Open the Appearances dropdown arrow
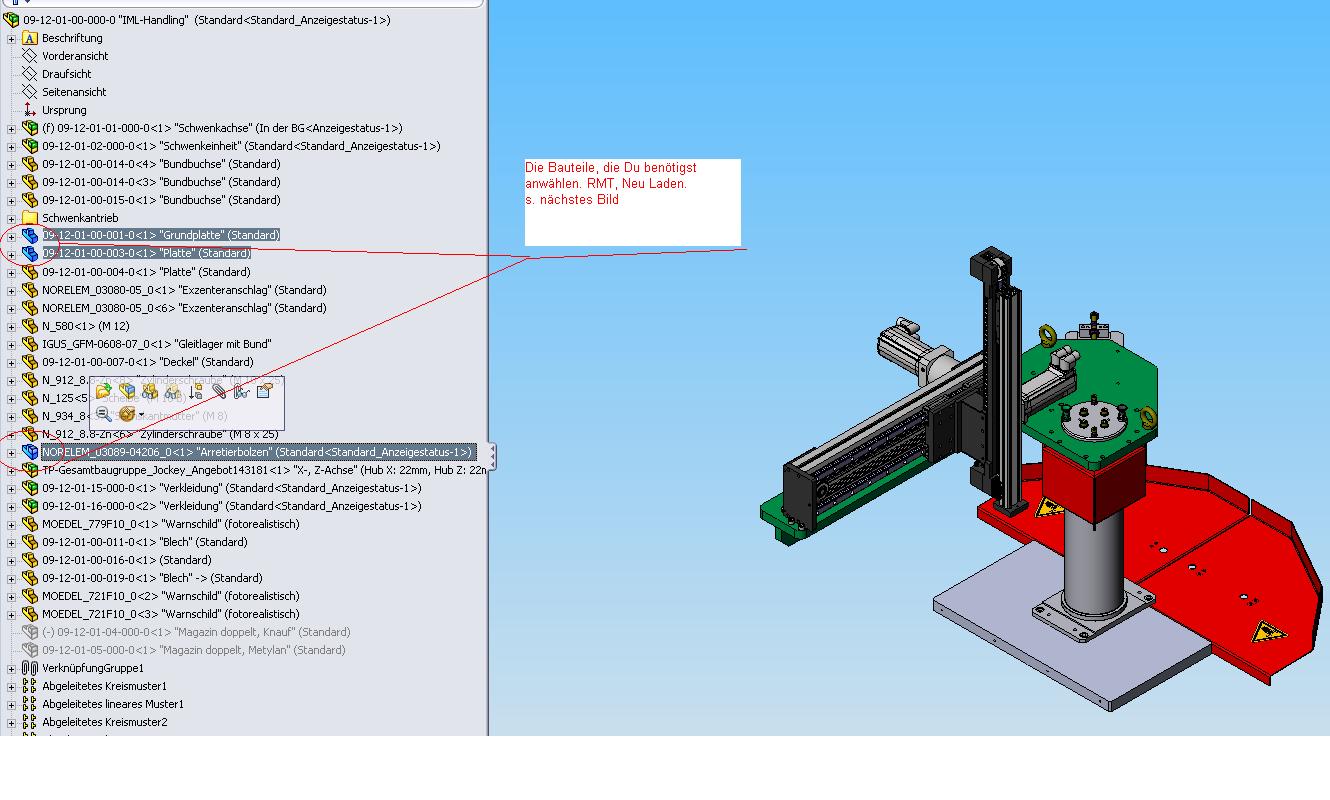This screenshot has height=800, width=1330. 141,415
